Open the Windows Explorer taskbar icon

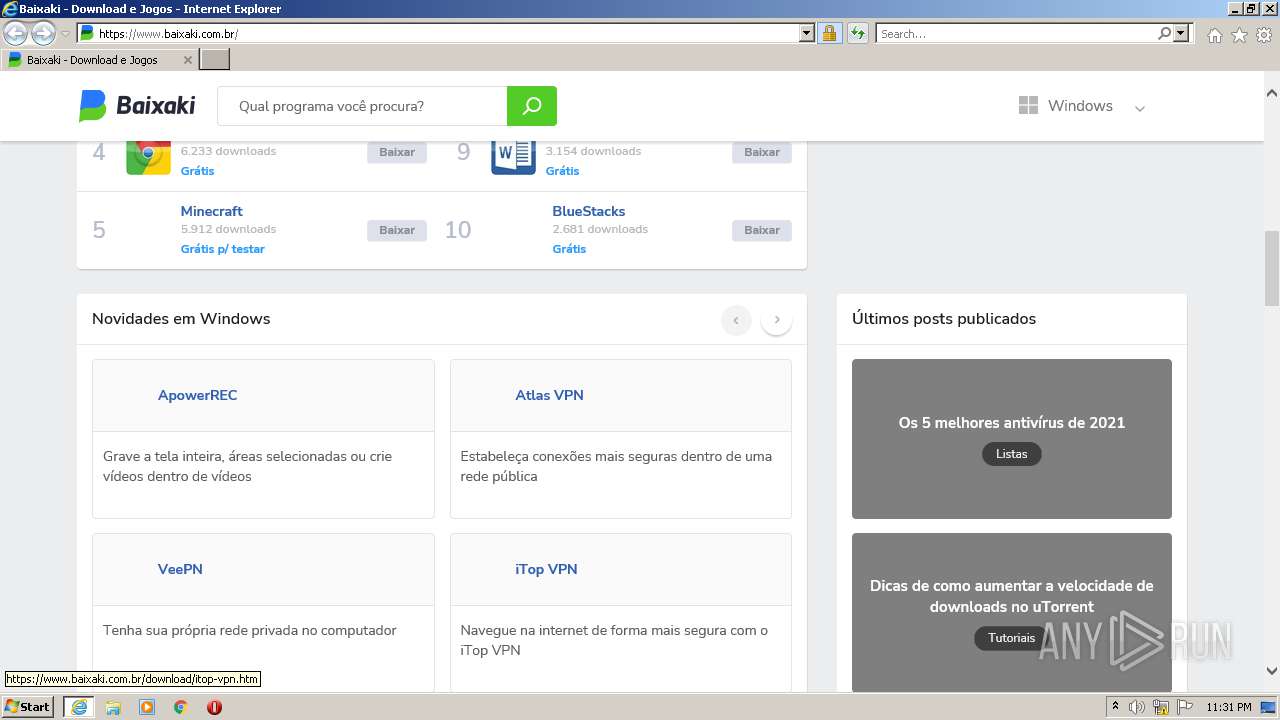point(113,707)
